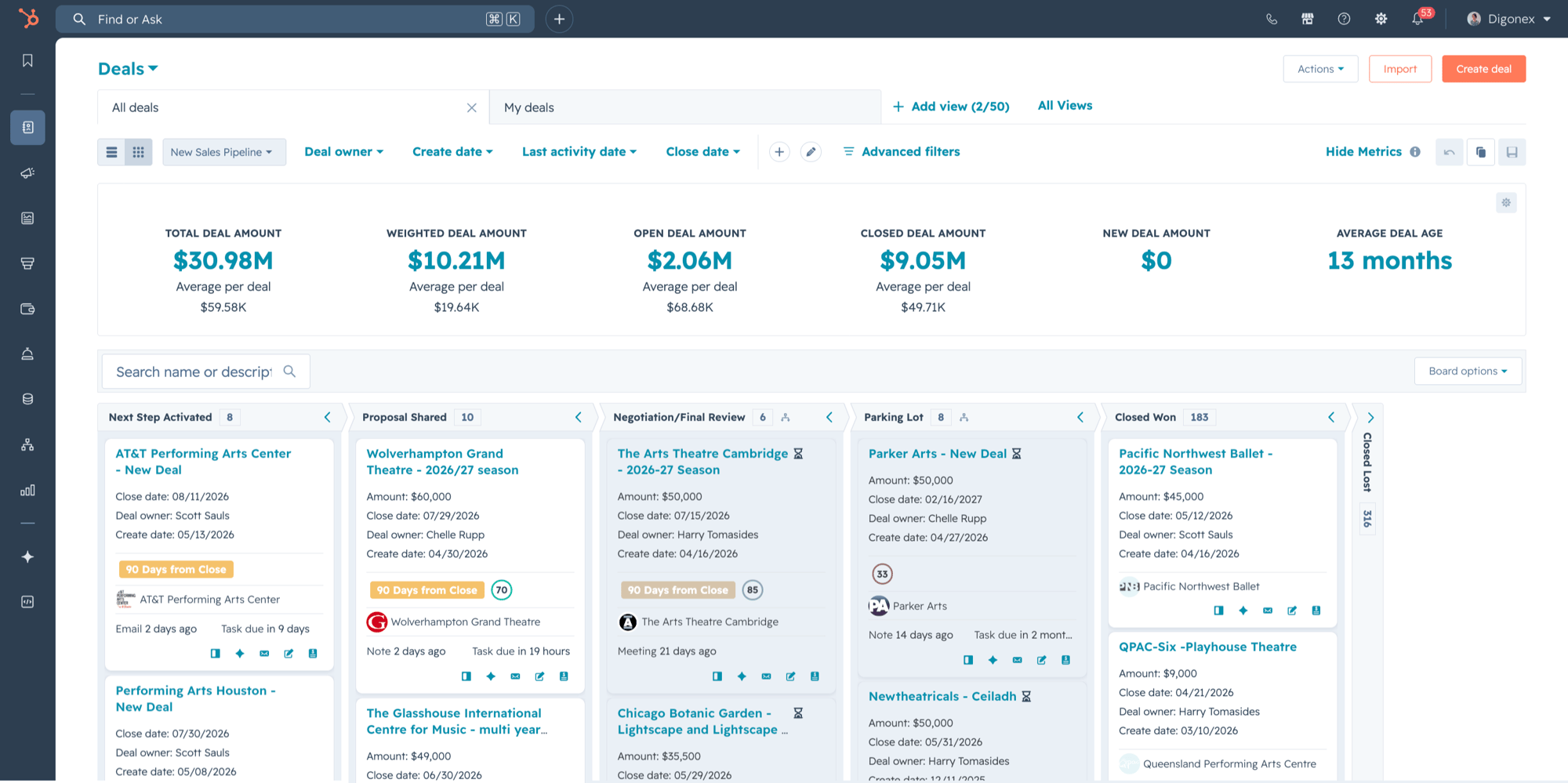Click sparkle icon on Parker Arts card
1568x783 pixels.
click(x=993, y=660)
